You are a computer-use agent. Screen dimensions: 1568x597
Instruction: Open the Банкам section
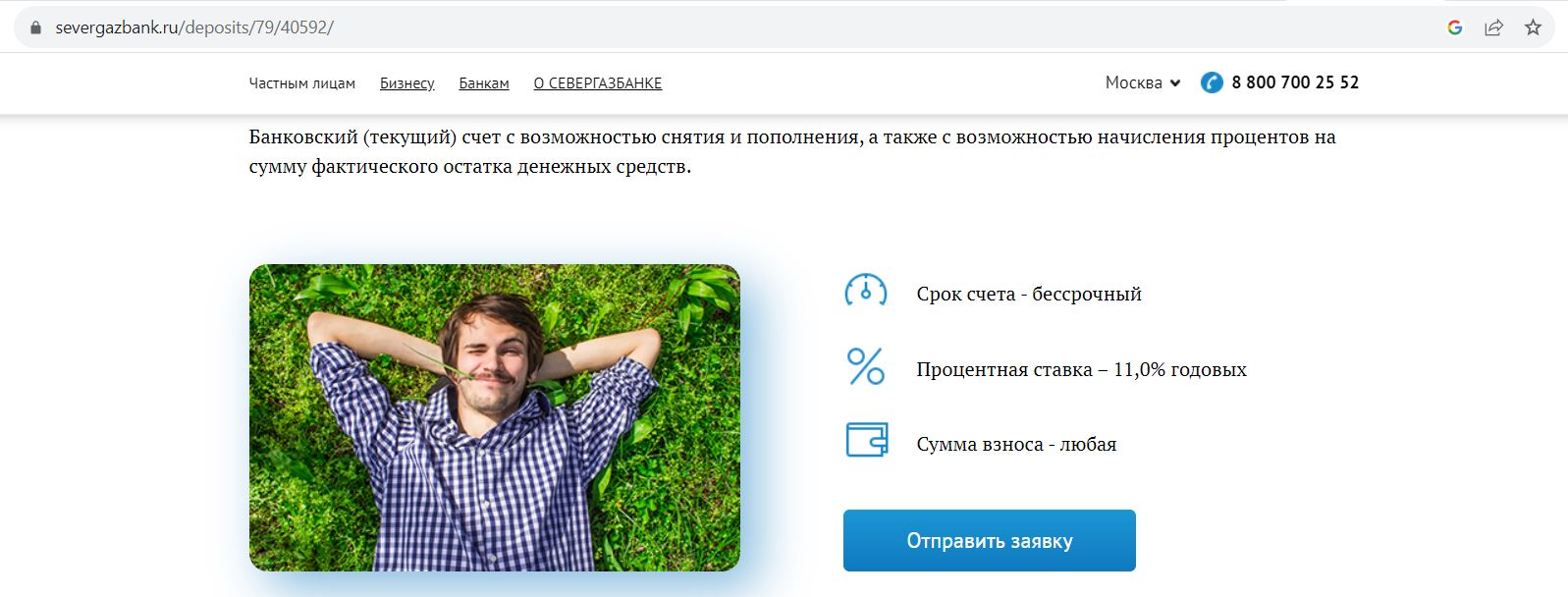484,83
